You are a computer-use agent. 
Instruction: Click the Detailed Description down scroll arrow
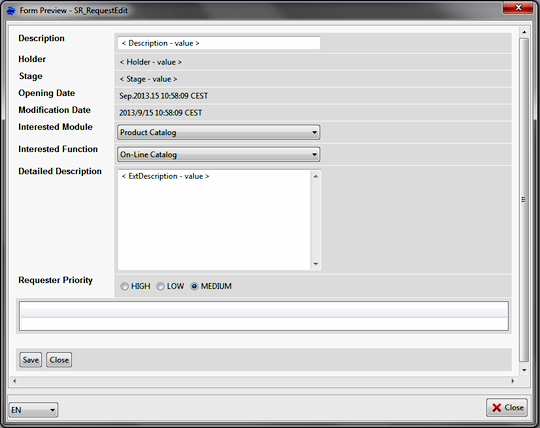click(315, 264)
